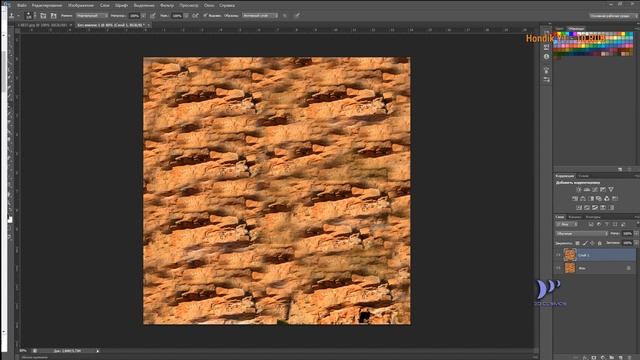Viewport: 640px width, 360px height.
Task: Click the zoom percentage field in status bar
Action: pos(23,351)
